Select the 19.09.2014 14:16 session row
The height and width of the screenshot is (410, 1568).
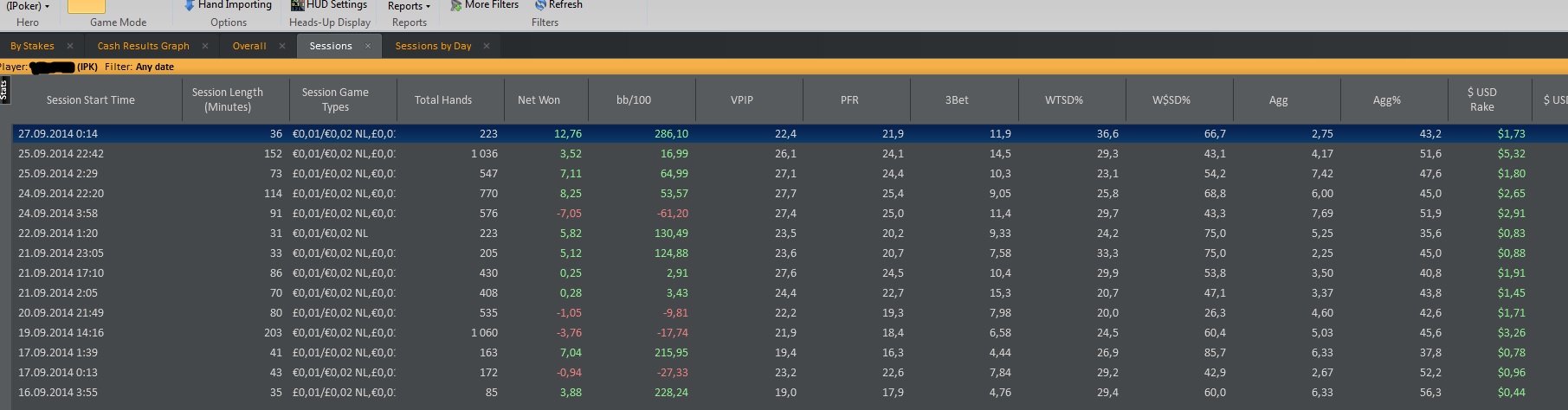pyautogui.click(x=61, y=333)
